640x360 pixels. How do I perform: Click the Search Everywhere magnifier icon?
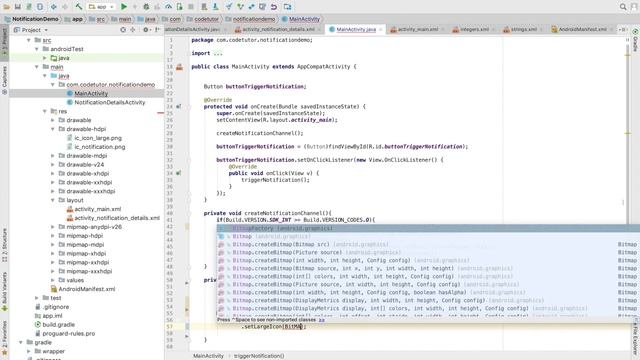(623, 7)
